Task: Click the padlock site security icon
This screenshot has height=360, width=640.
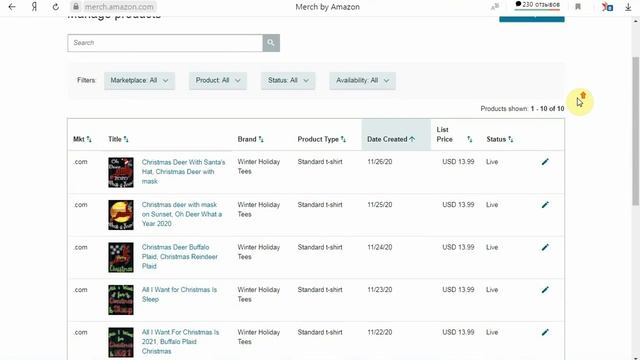Action: (76, 7)
